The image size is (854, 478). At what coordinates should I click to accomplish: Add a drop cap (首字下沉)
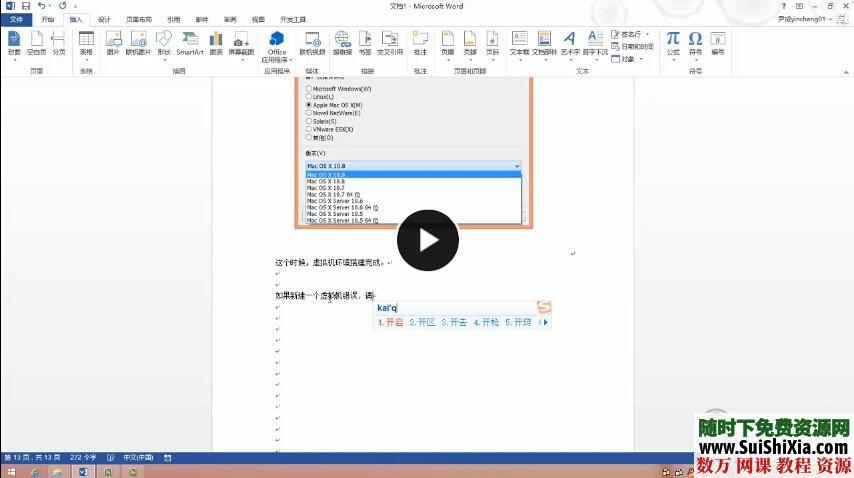pos(595,44)
